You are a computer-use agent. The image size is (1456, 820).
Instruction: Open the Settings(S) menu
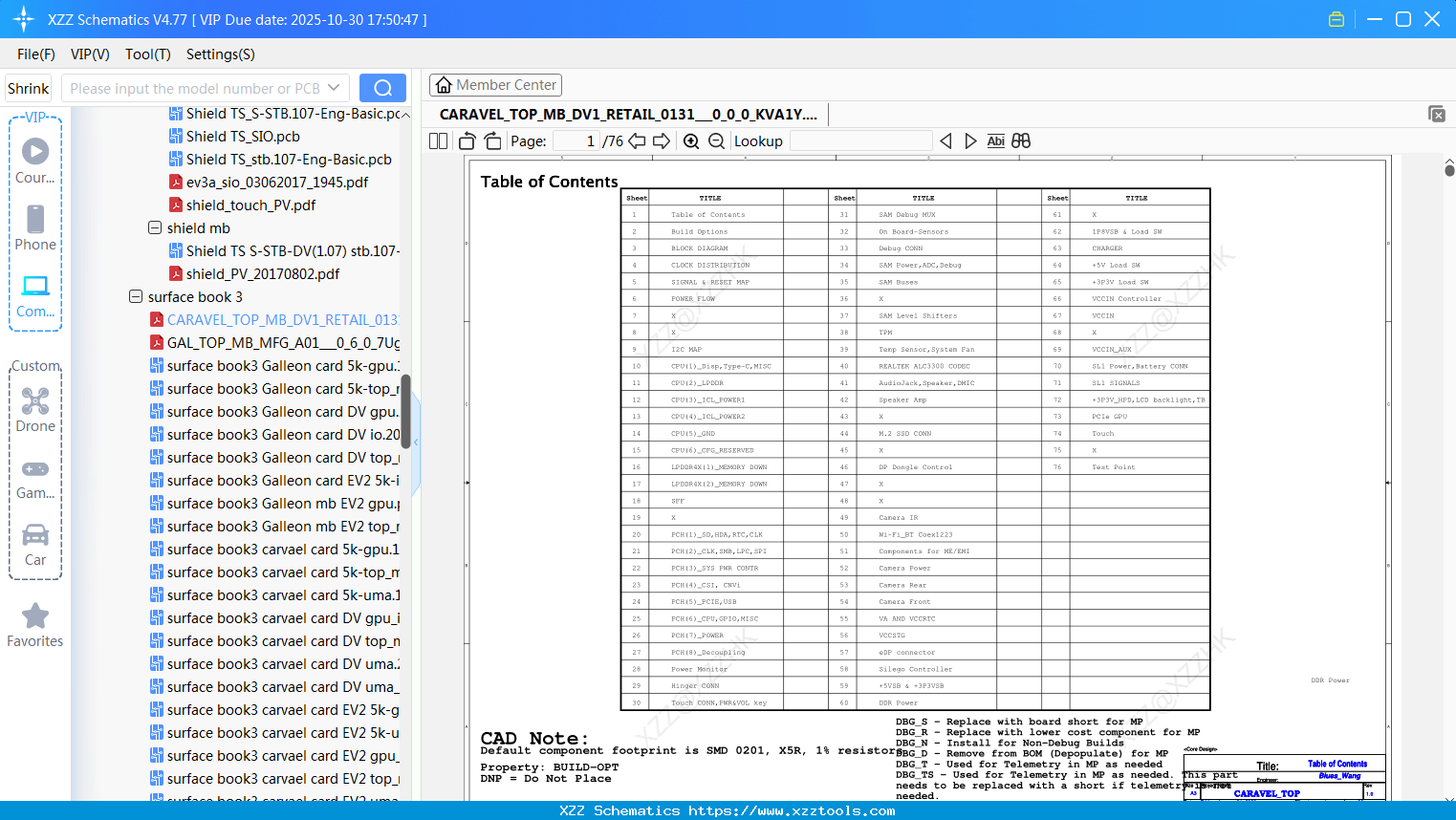tap(221, 54)
